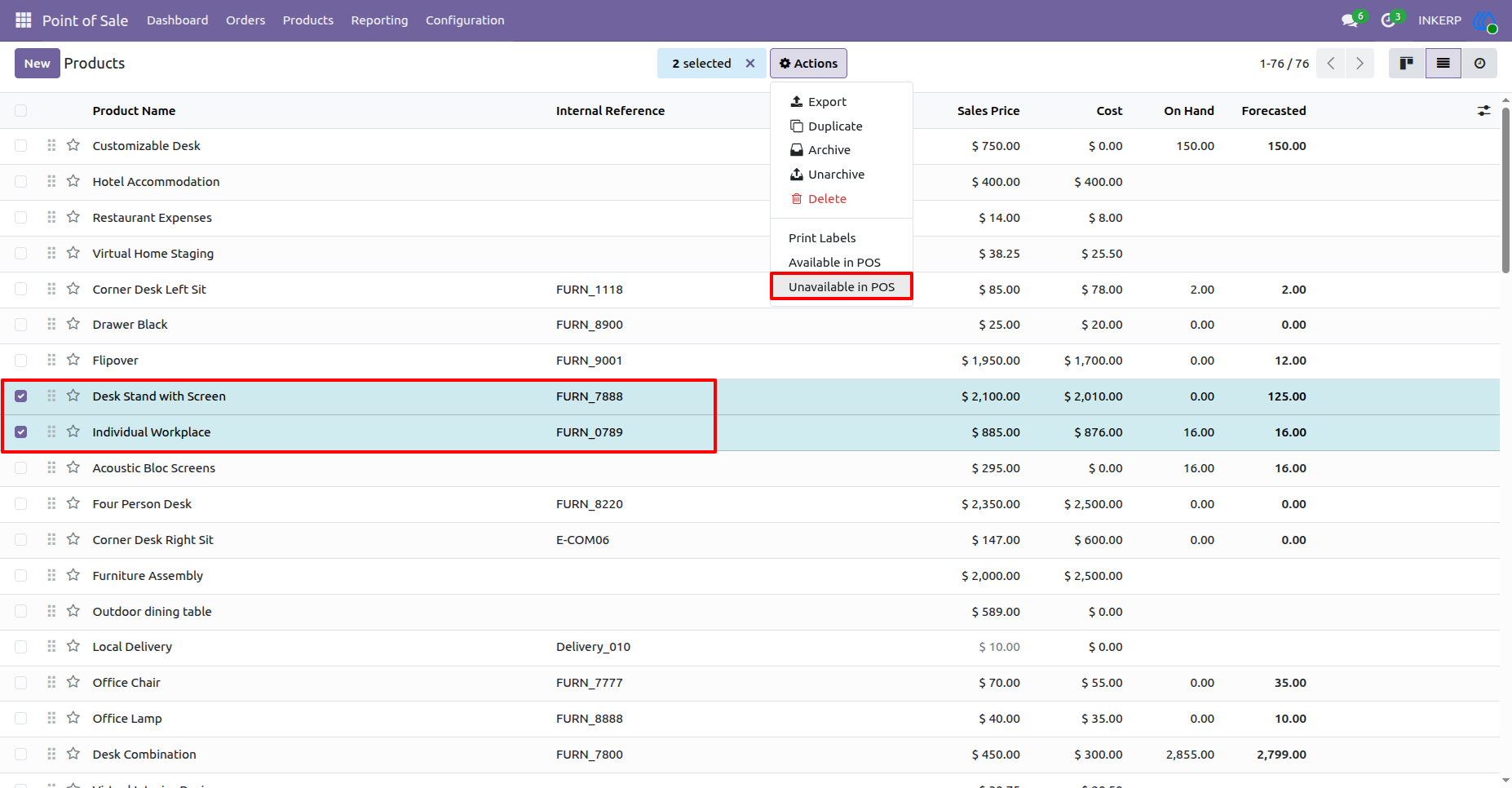
Task: Star the Desk Stand with Screen product
Action: [73, 396]
